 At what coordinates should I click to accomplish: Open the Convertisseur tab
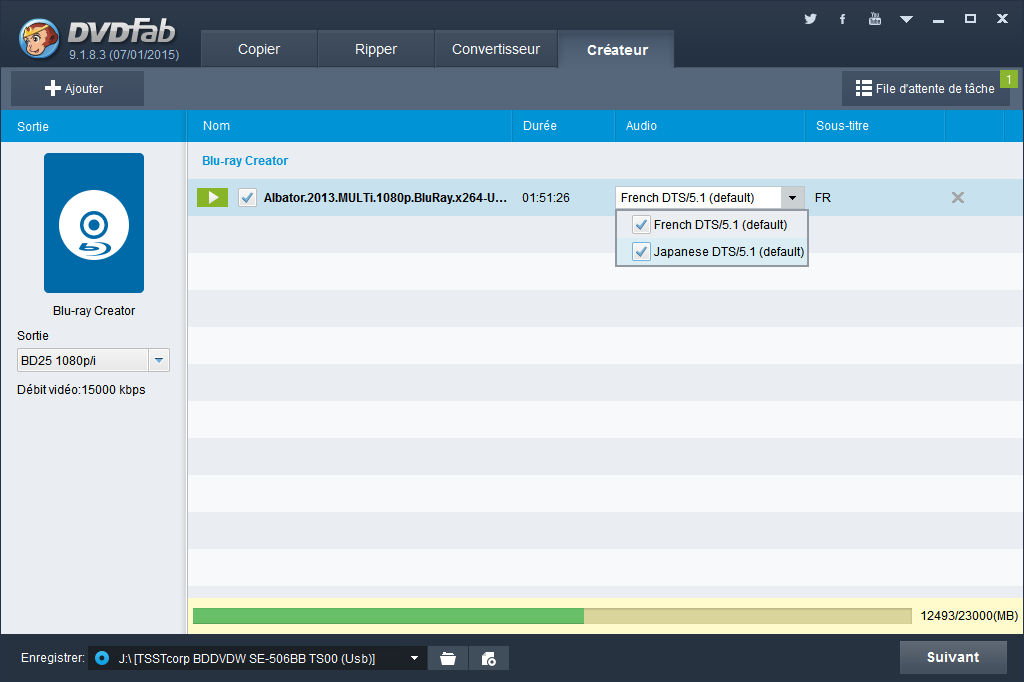(496, 49)
